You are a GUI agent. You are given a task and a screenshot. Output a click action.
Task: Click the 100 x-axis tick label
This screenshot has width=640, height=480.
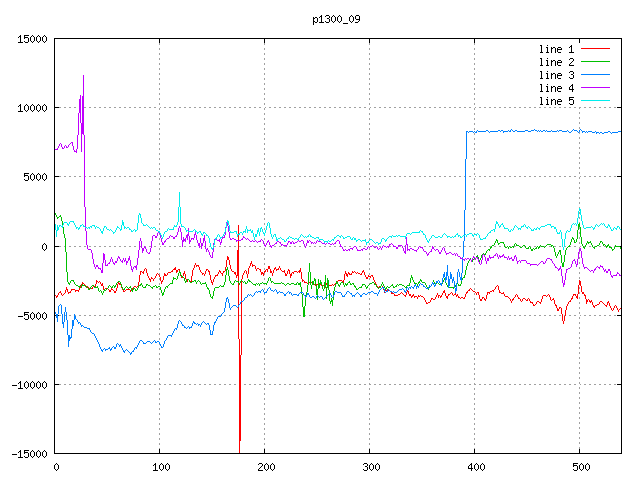point(160,467)
